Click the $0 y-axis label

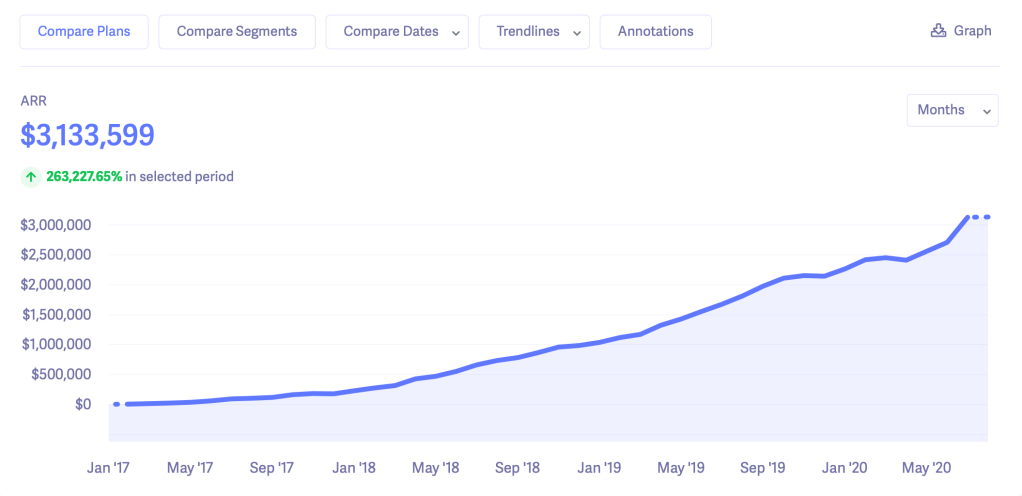click(x=82, y=404)
